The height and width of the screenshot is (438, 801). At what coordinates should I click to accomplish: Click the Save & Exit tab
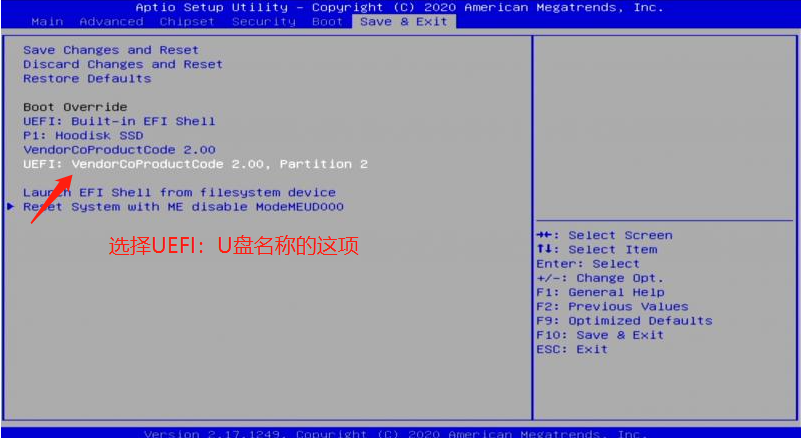pos(404,21)
